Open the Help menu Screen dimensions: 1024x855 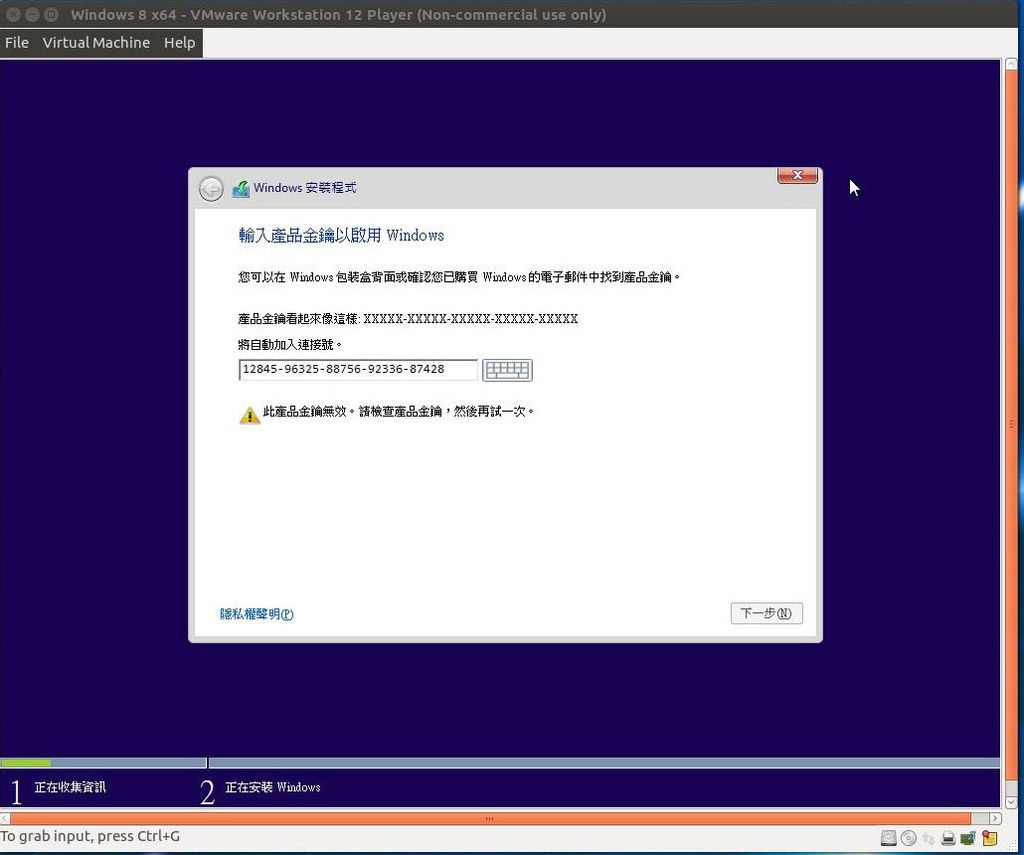click(179, 42)
